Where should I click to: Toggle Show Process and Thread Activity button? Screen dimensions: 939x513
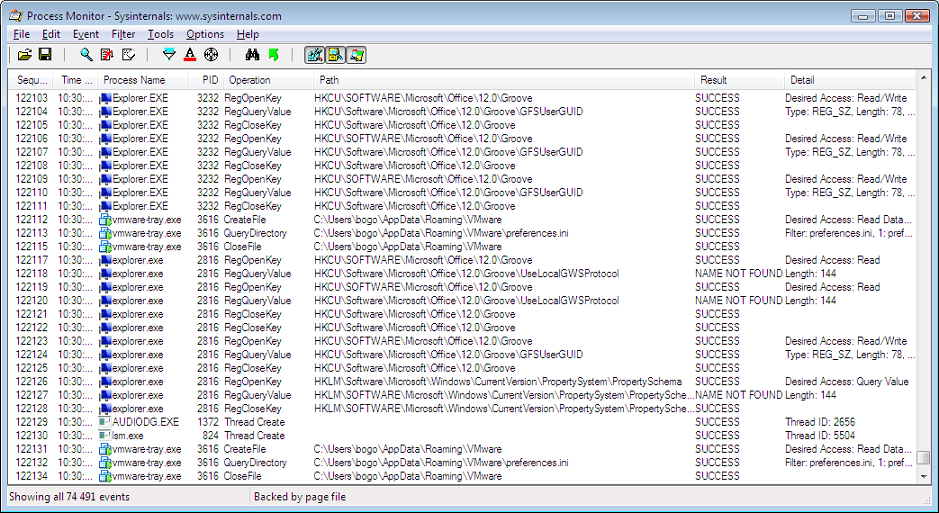(x=356, y=55)
